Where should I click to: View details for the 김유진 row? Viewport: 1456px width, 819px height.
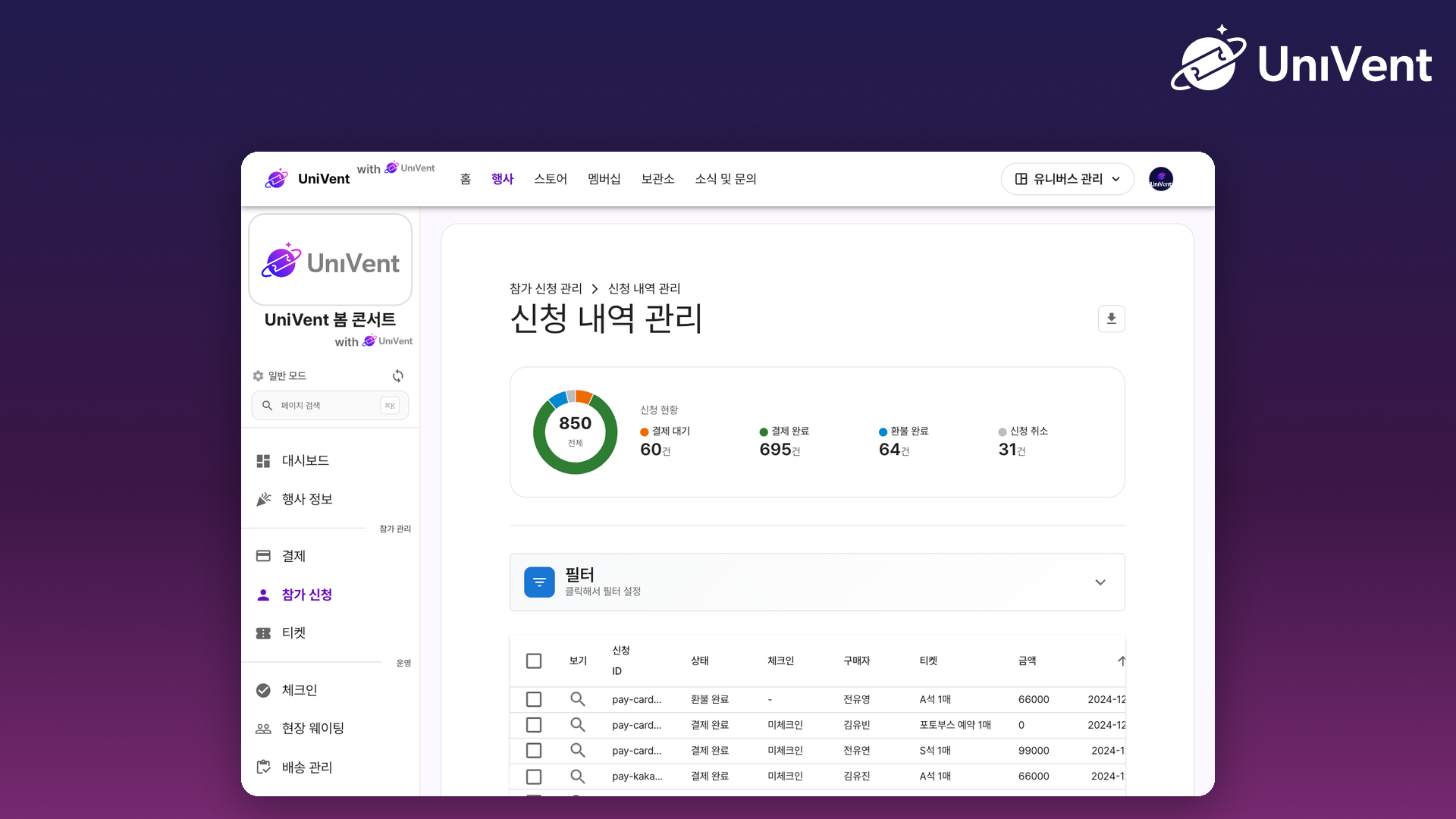577,777
